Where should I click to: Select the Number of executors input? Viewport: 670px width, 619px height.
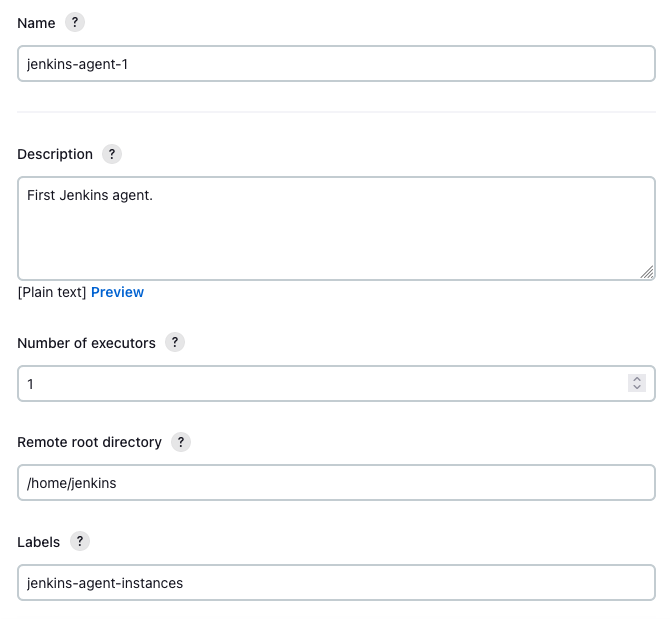320,384
